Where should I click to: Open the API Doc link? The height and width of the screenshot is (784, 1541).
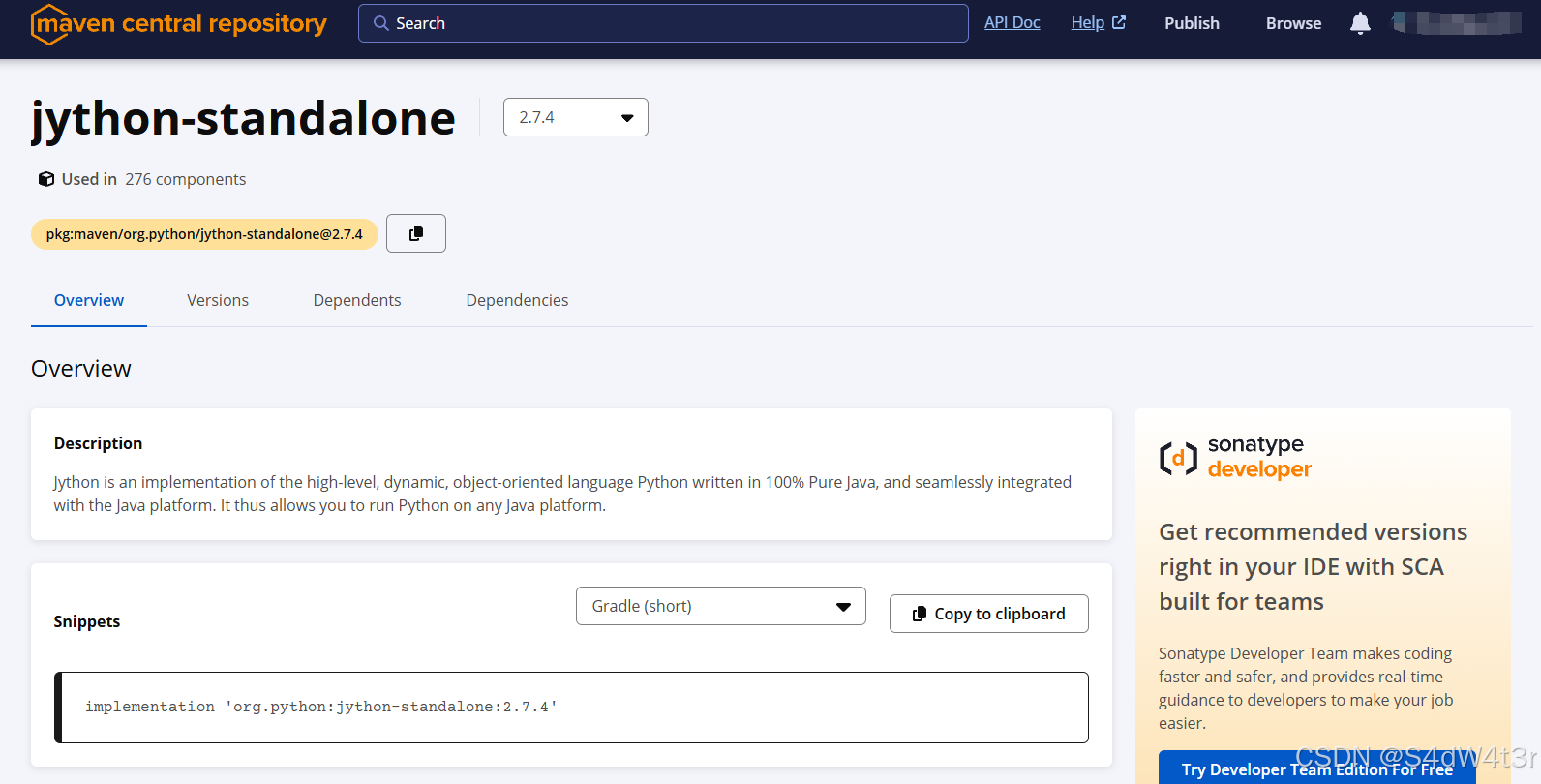[x=1012, y=22]
